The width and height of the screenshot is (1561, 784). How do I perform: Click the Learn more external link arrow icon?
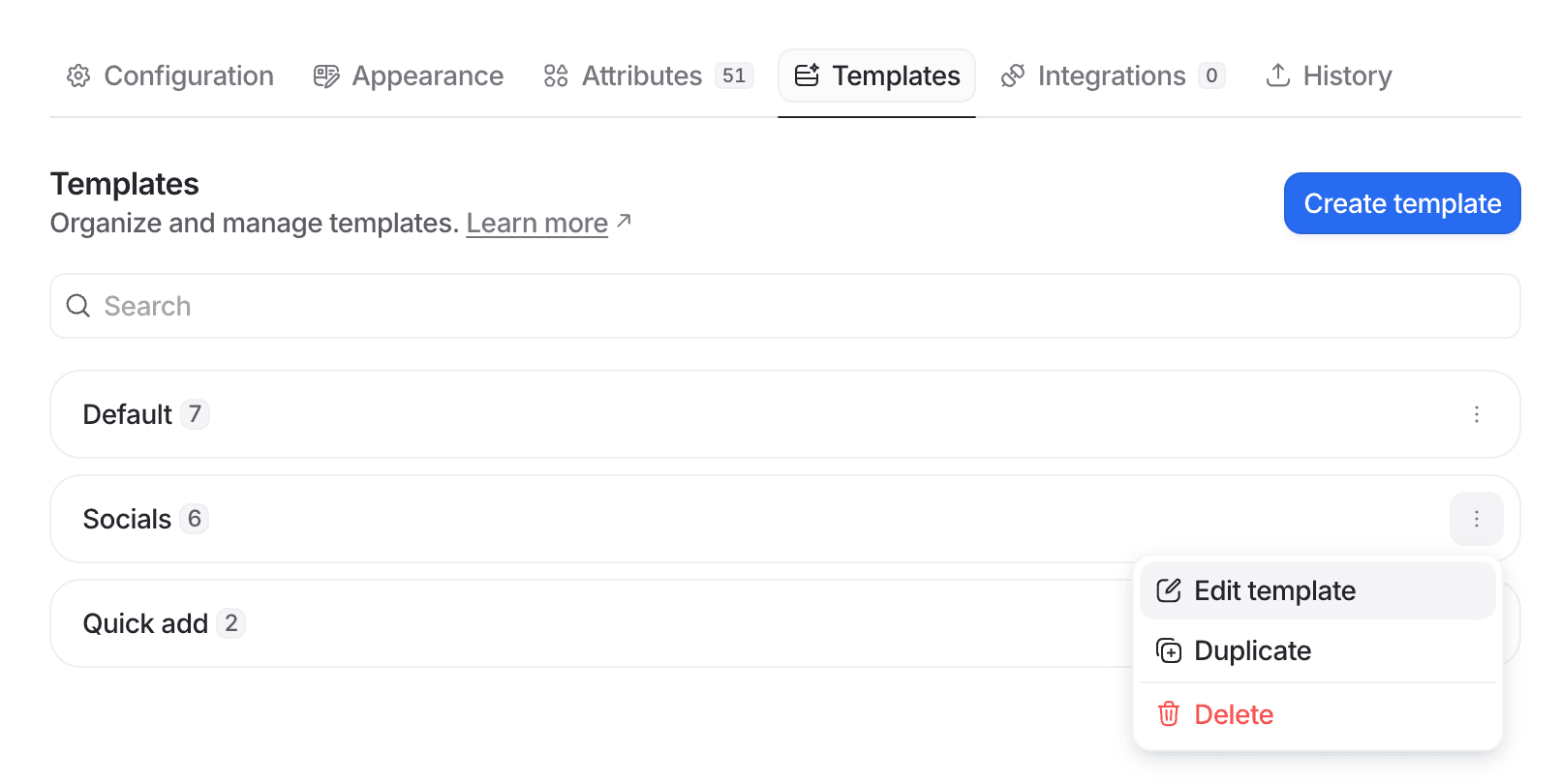pyautogui.click(x=624, y=221)
